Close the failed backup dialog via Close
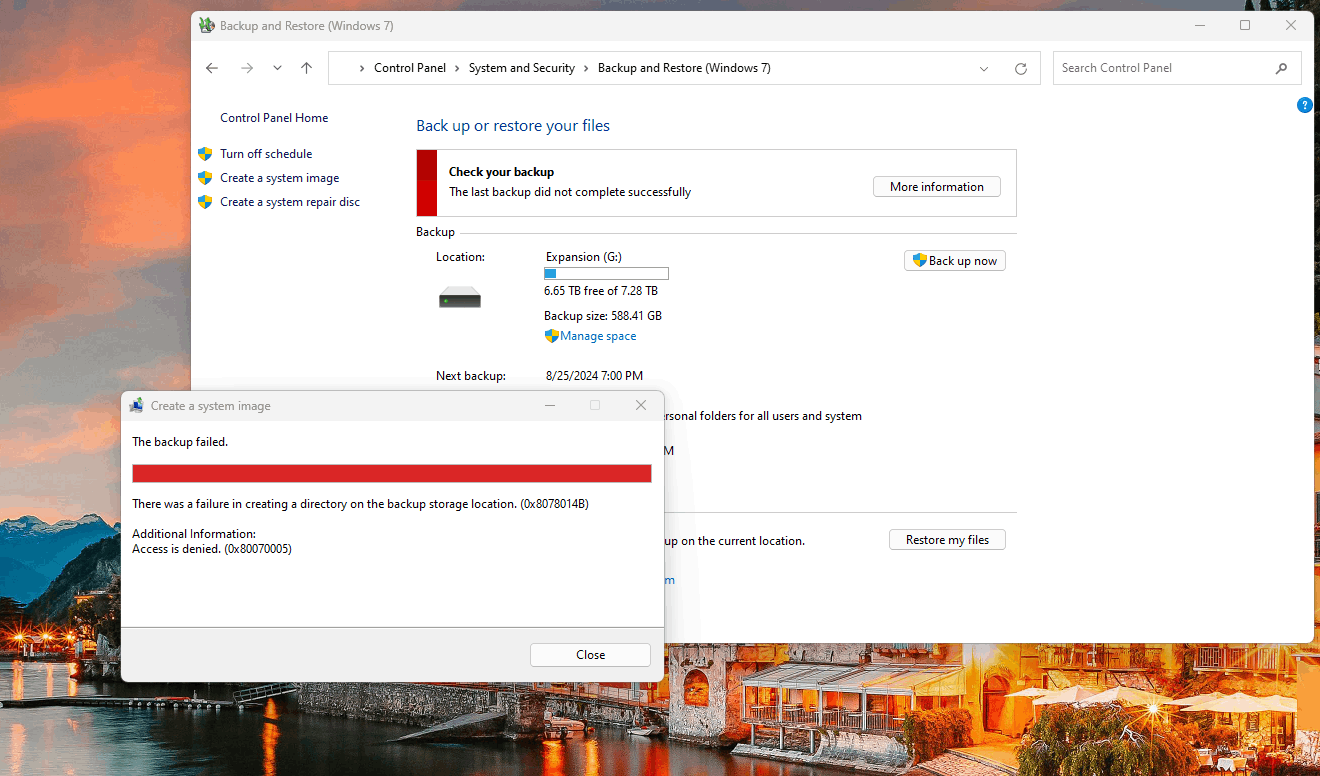The height and width of the screenshot is (776, 1320). click(591, 655)
